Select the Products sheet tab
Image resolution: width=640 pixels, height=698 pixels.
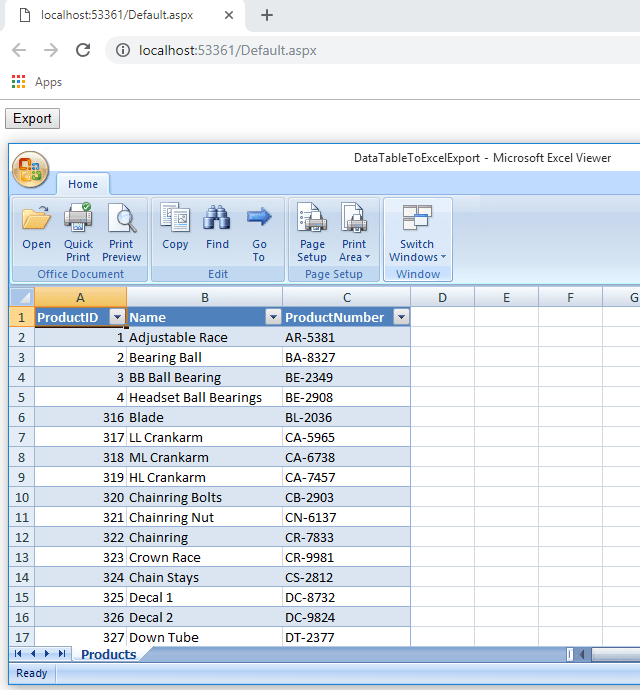coord(109,654)
